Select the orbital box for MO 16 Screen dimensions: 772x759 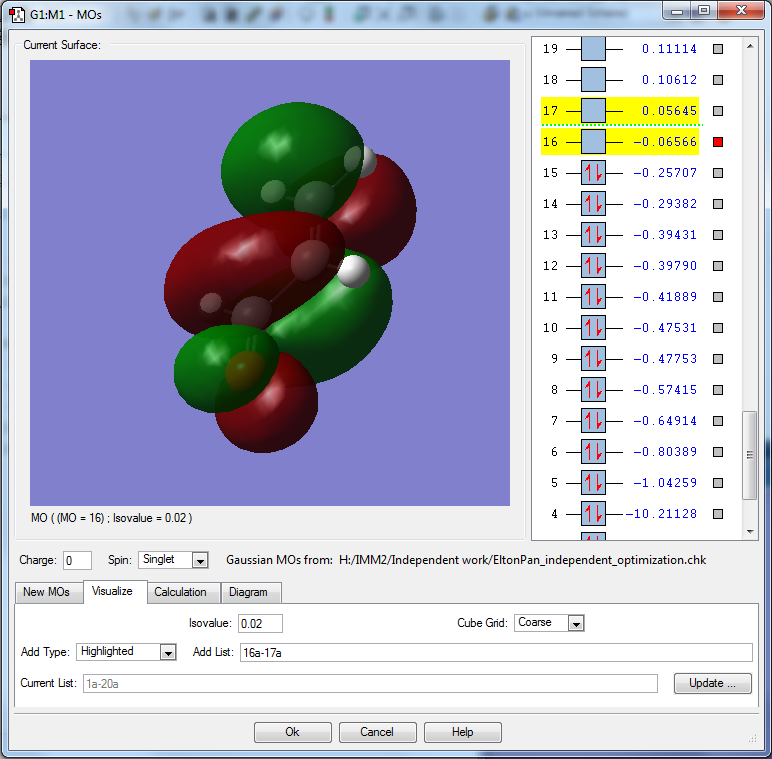[x=593, y=142]
